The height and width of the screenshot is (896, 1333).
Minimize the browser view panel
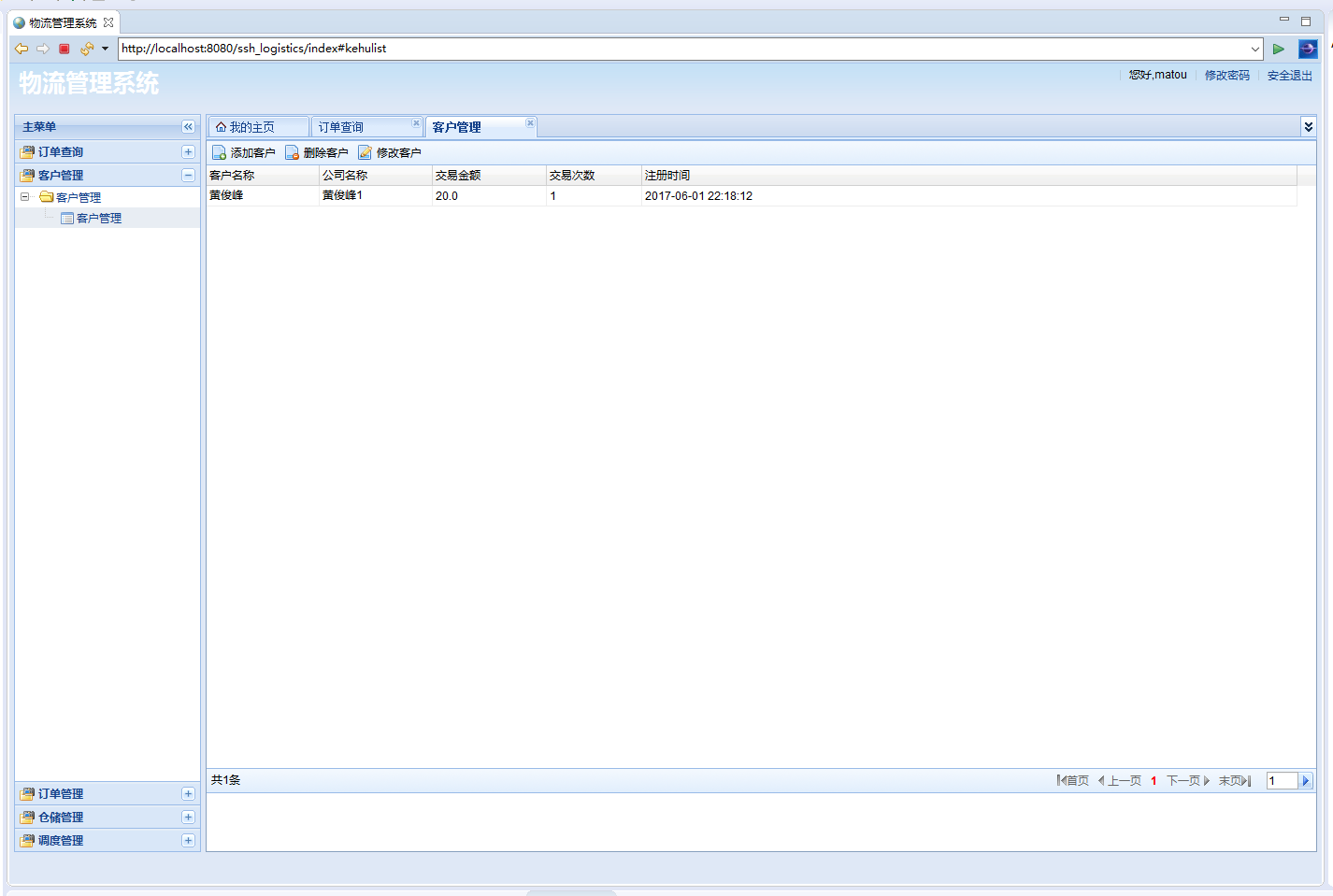tap(1284, 20)
